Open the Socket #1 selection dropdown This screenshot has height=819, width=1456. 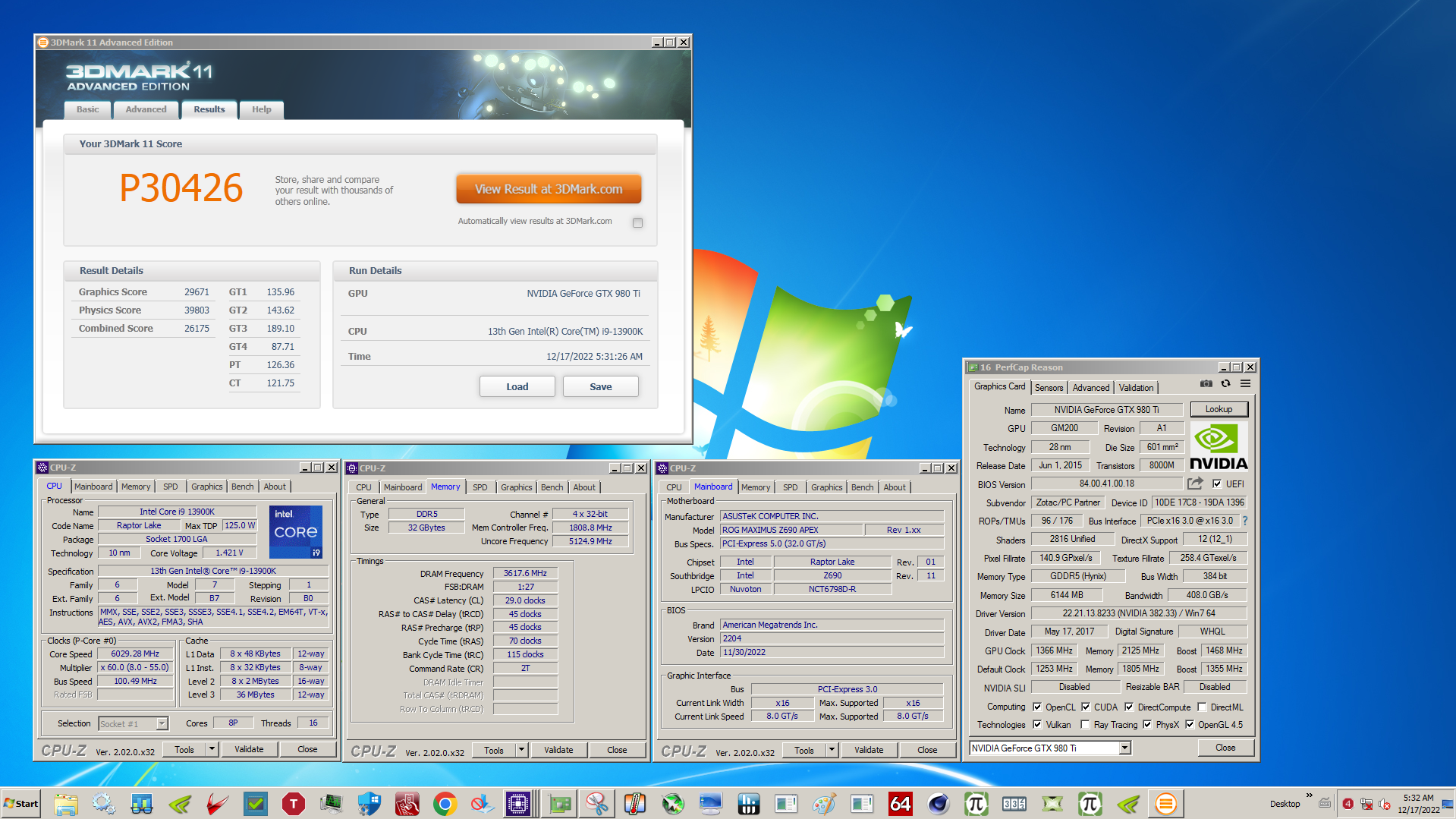pyautogui.click(x=162, y=723)
